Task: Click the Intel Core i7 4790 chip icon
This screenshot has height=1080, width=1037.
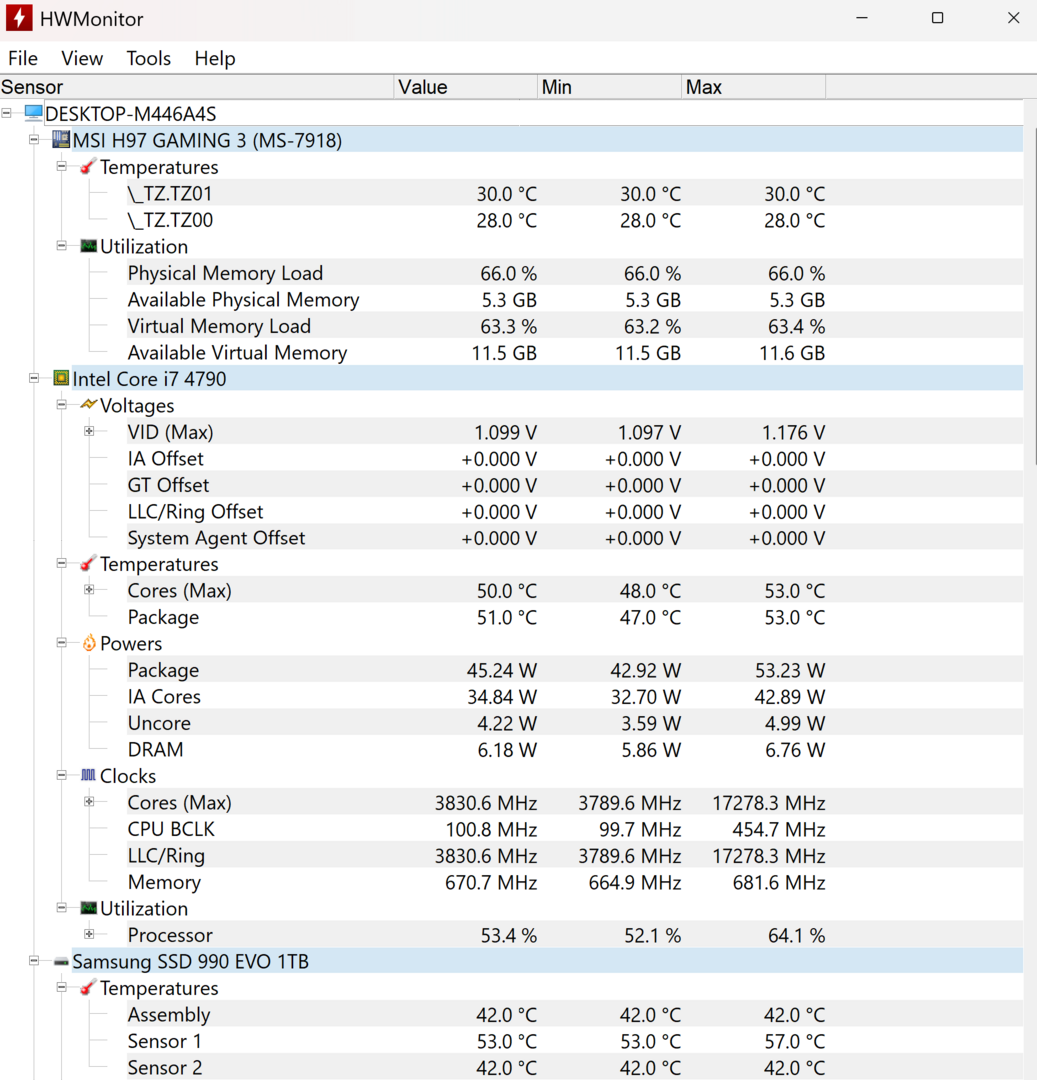Action: coord(61,378)
